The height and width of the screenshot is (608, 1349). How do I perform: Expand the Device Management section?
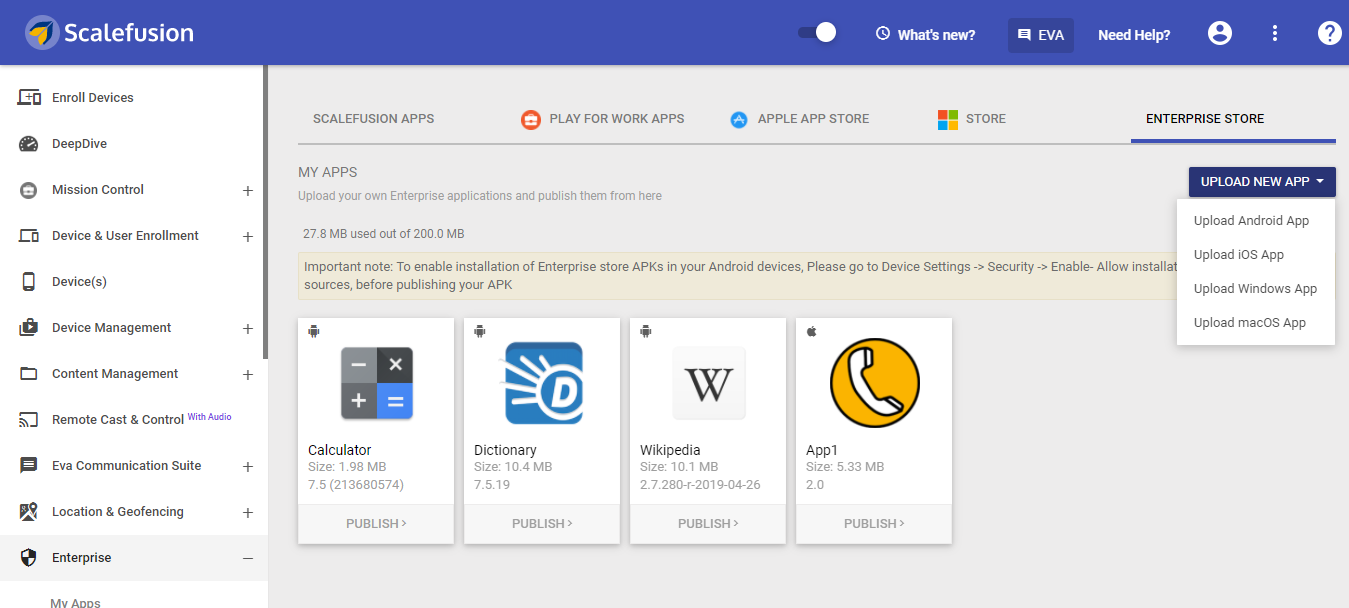[x=248, y=328]
